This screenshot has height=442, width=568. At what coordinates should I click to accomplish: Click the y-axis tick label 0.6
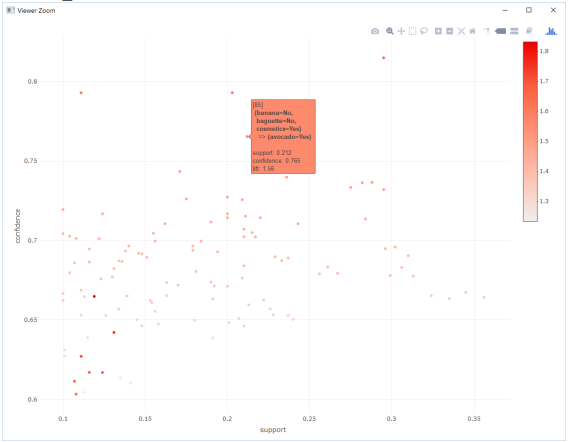click(x=33, y=399)
